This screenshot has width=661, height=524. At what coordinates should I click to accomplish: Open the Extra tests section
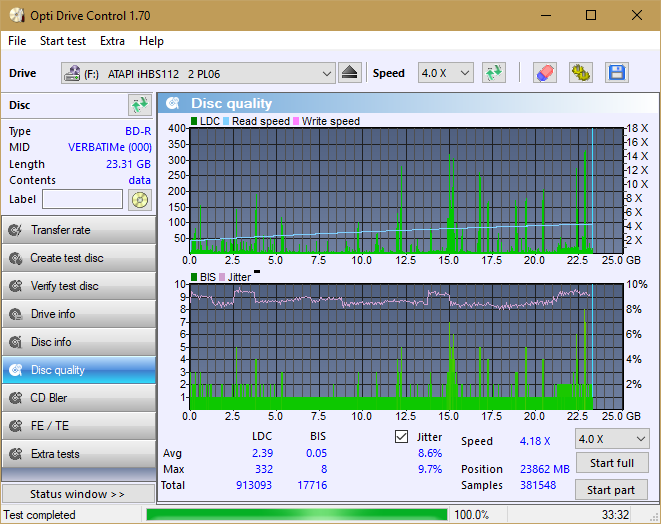[x=79, y=454]
